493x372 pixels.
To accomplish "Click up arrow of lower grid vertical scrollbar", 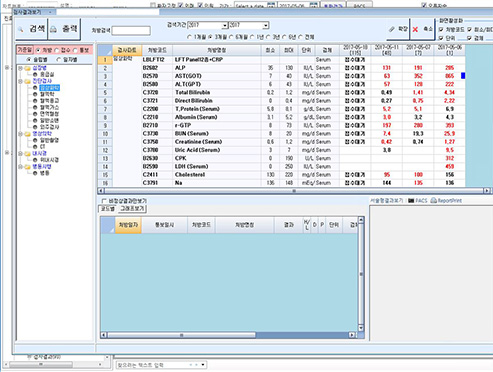I will click(x=361, y=220).
